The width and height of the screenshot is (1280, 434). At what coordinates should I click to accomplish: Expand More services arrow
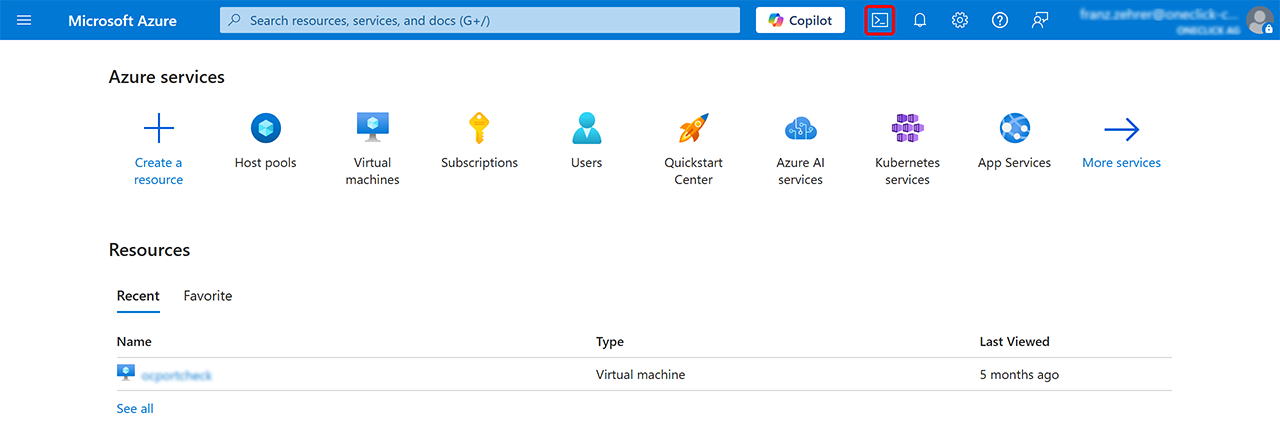pyautogui.click(x=1121, y=129)
